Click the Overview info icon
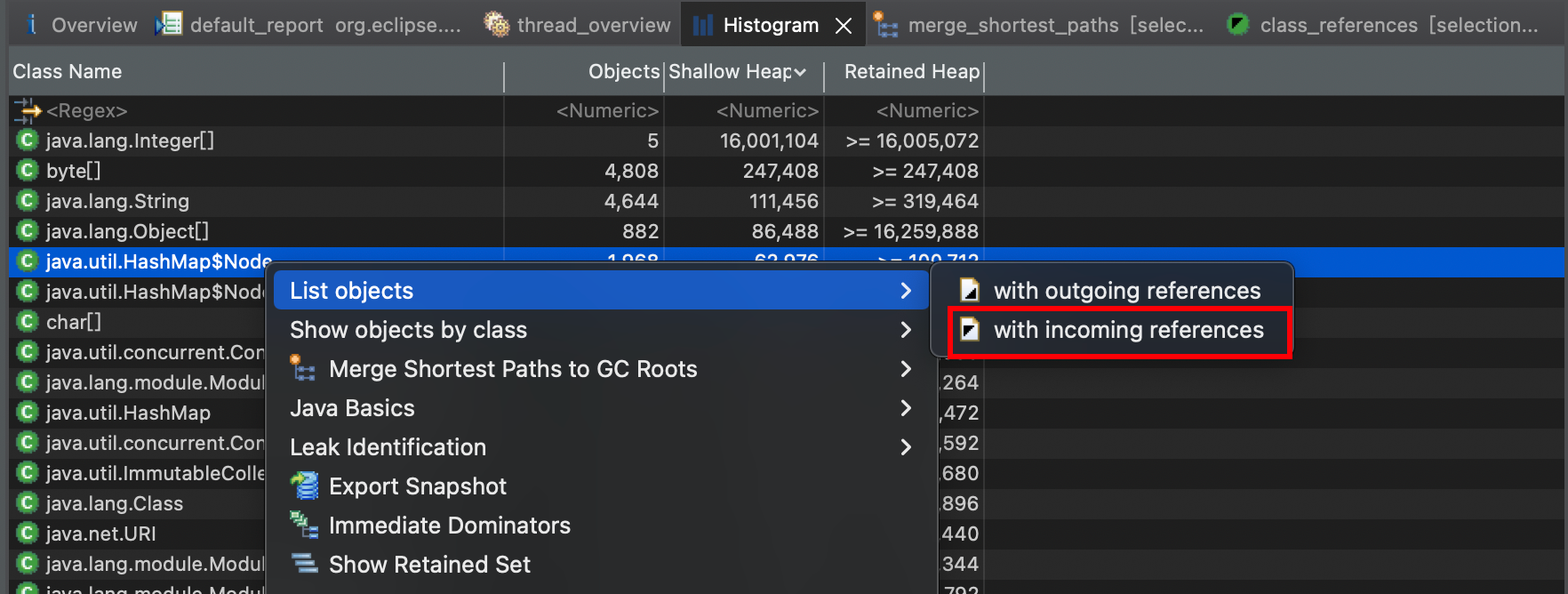Viewport: 1568px width, 594px height. tap(32, 25)
